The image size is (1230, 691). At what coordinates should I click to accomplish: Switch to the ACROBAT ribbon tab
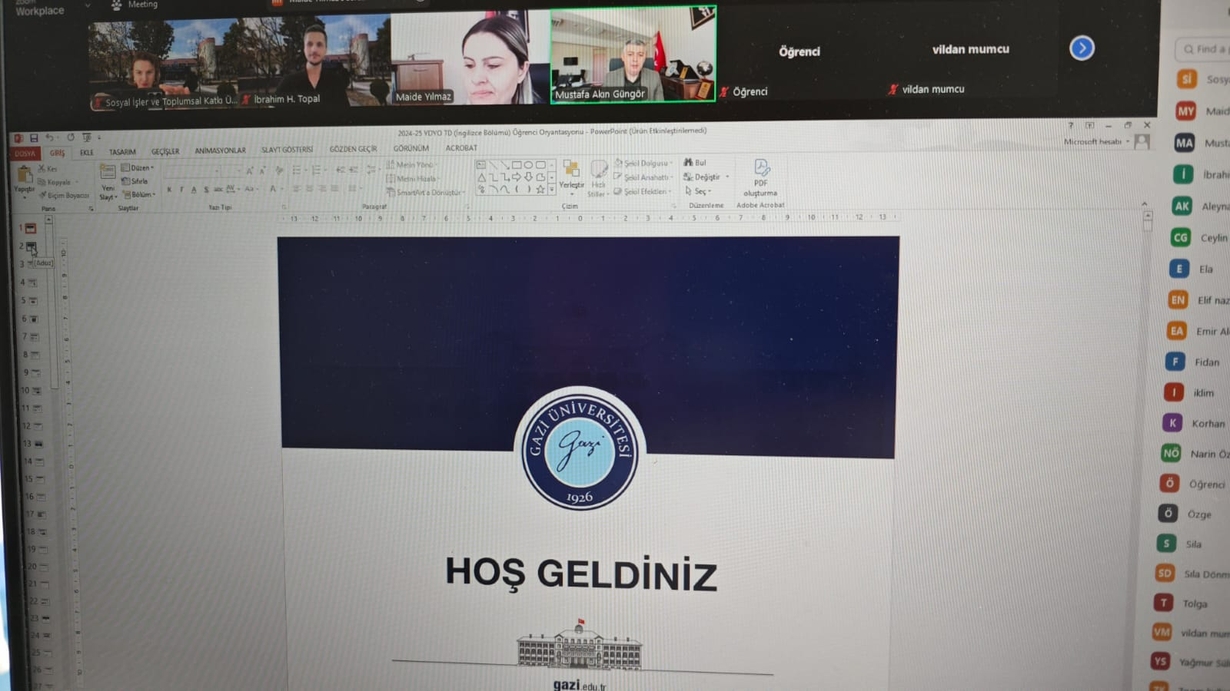point(461,148)
